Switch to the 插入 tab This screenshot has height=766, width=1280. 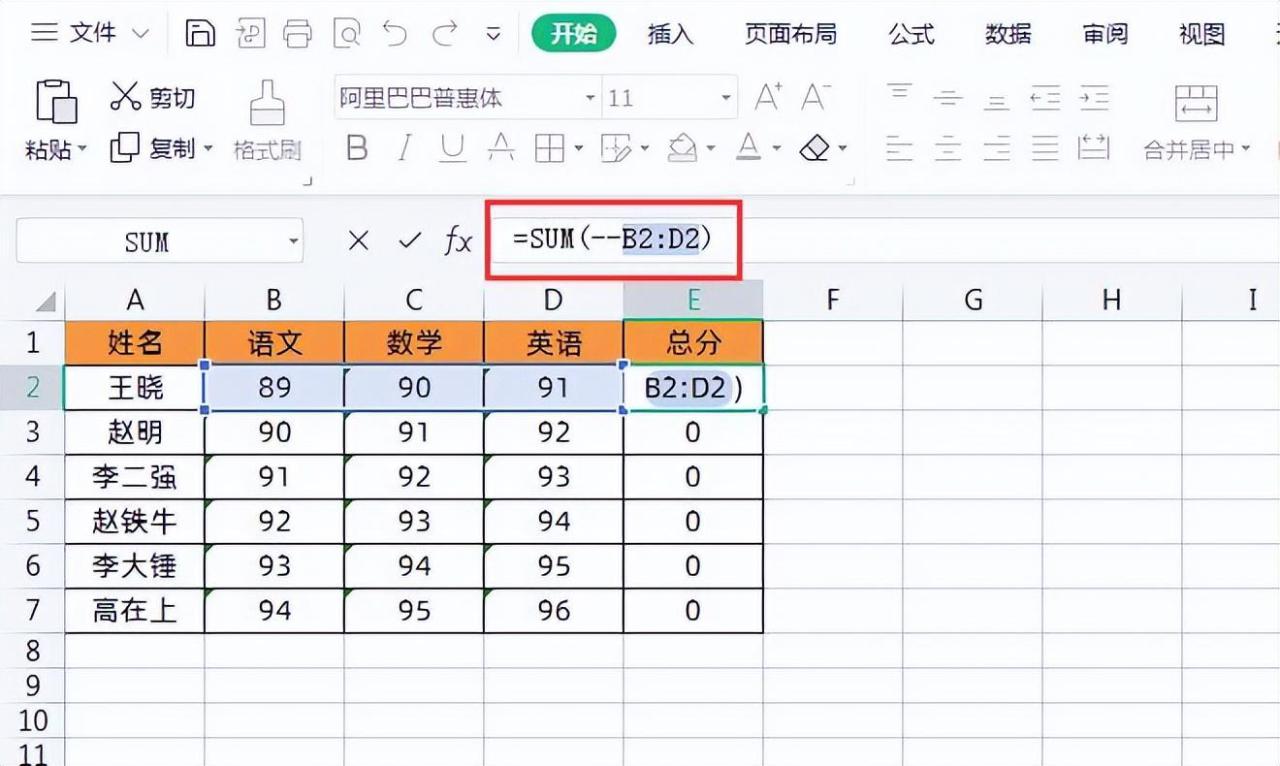[x=670, y=34]
